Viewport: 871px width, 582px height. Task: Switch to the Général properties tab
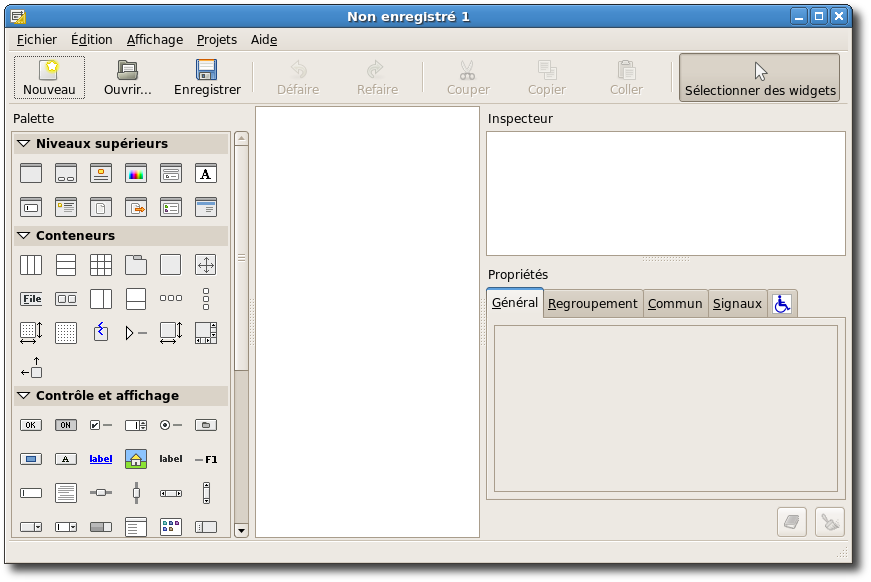click(x=515, y=303)
